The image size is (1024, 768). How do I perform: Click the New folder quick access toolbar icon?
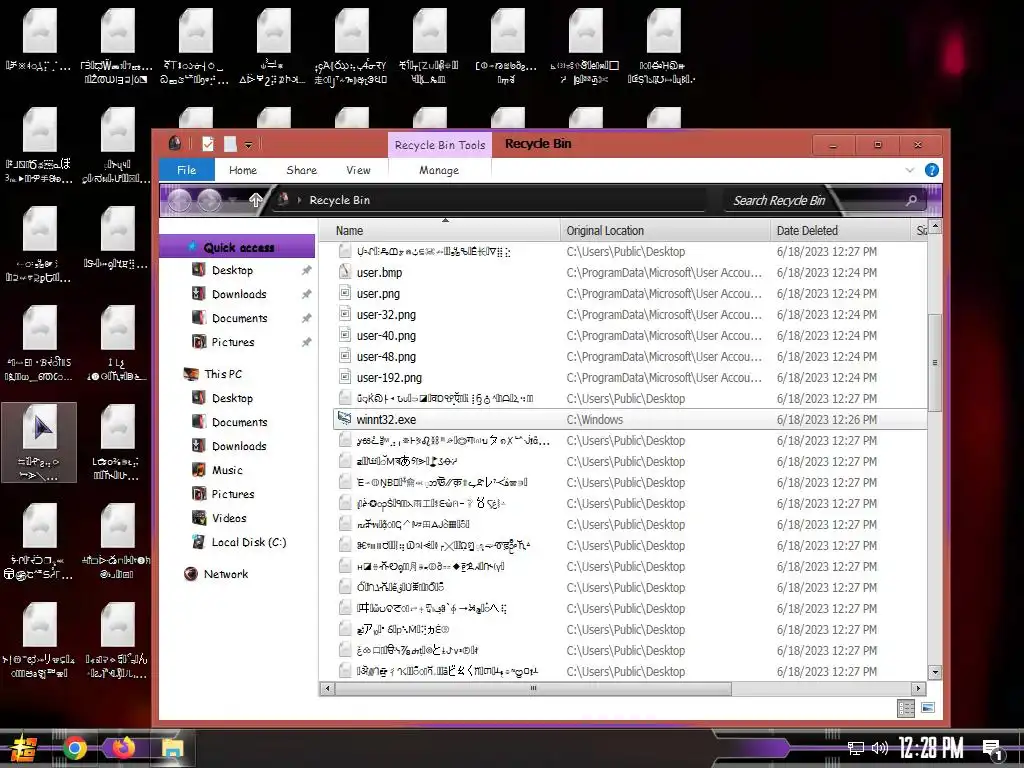point(230,144)
